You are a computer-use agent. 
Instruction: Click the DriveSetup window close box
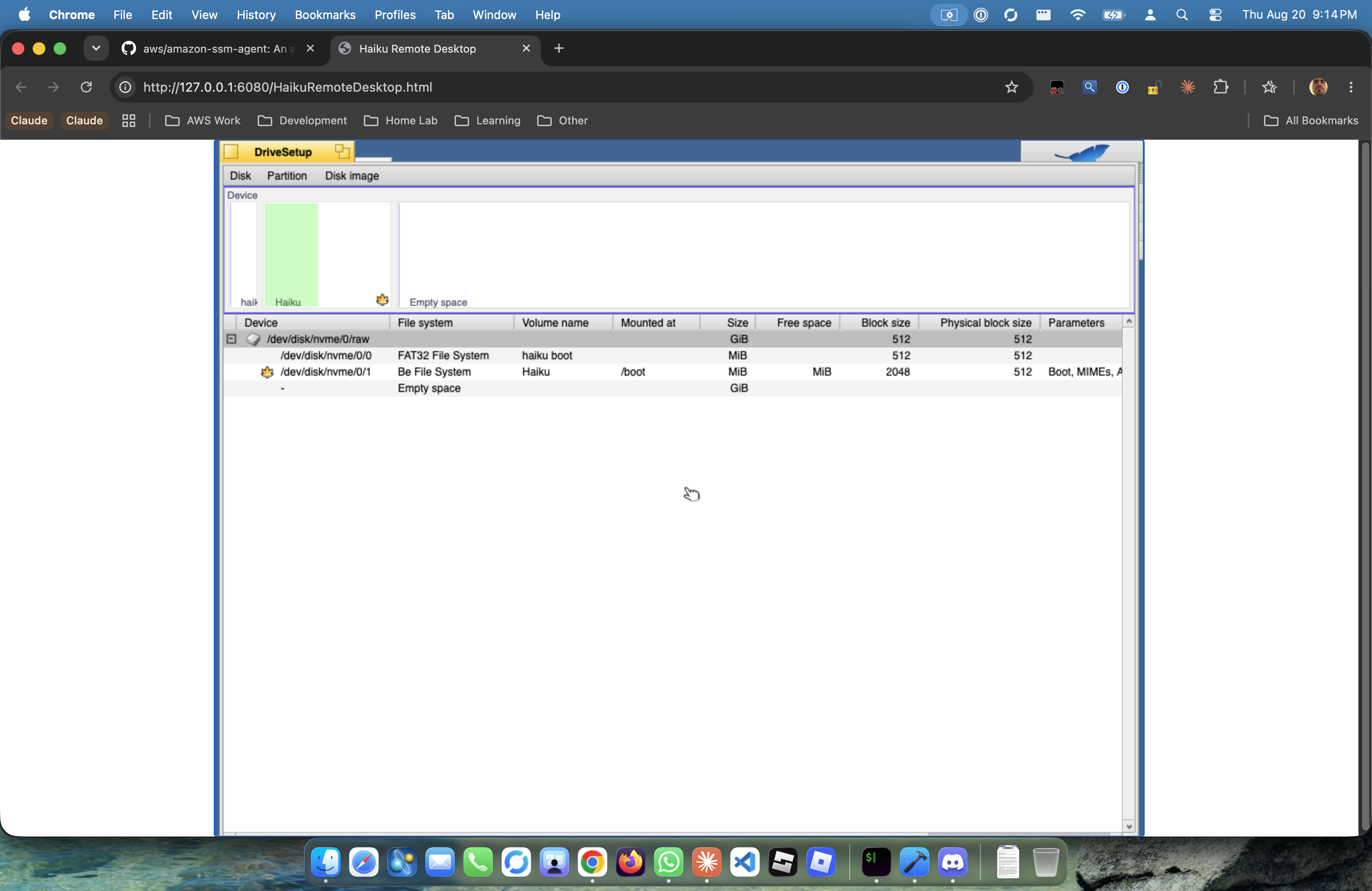click(x=231, y=152)
